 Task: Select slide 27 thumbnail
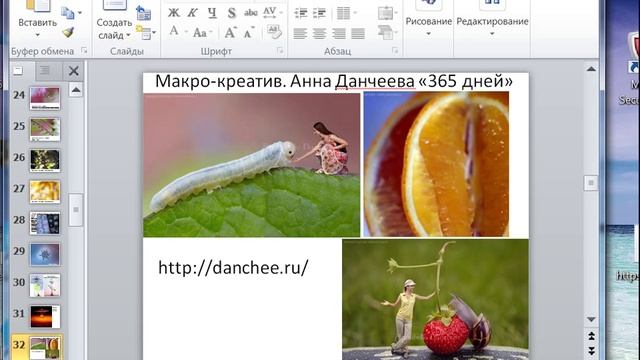[45, 192]
